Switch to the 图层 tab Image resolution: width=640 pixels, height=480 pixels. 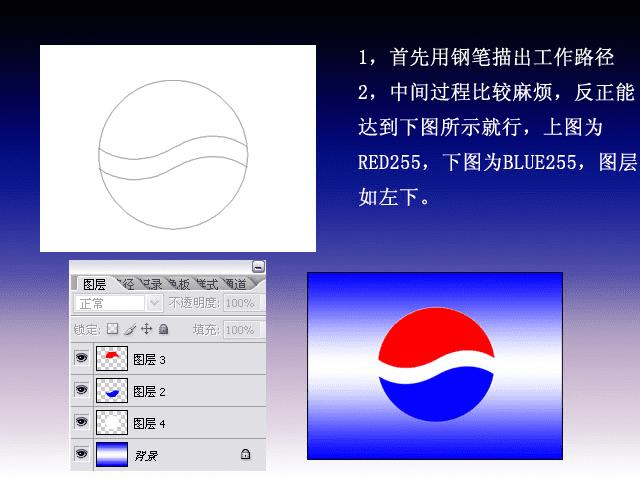click(x=94, y=284)
